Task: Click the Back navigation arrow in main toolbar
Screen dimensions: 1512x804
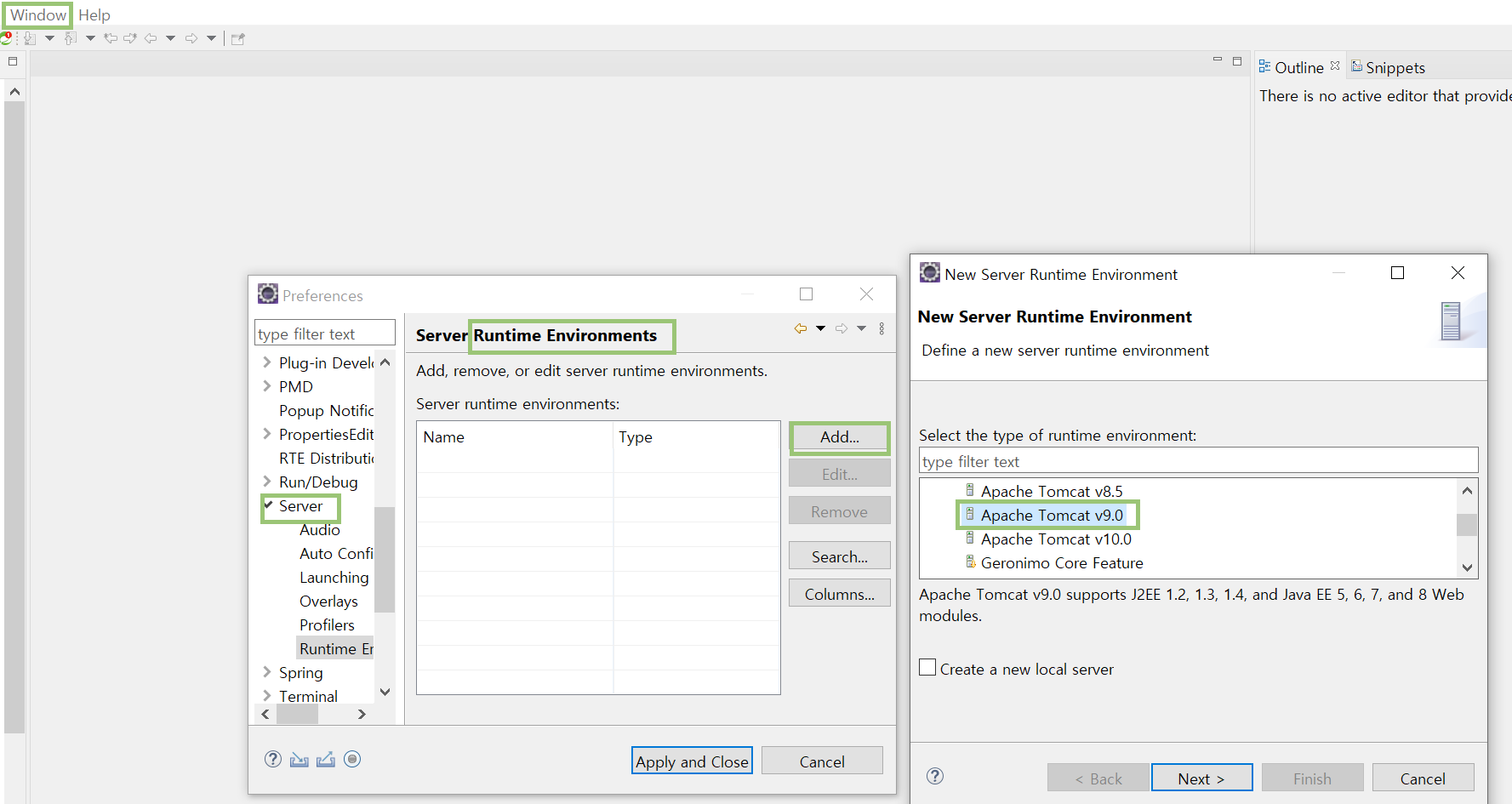Action: 151,38
